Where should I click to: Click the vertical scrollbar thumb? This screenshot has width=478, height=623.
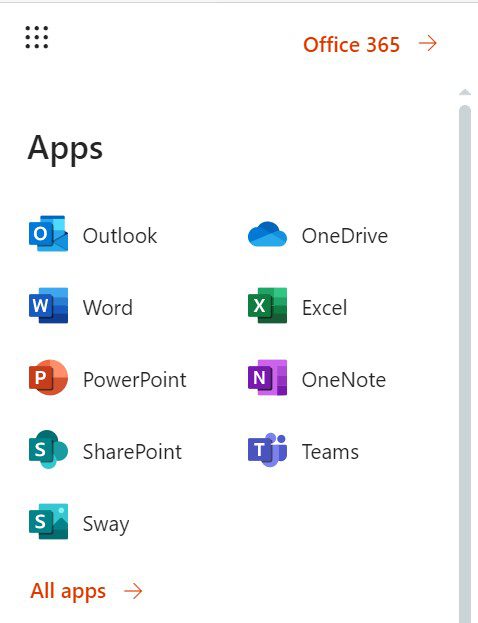(465, 364)
